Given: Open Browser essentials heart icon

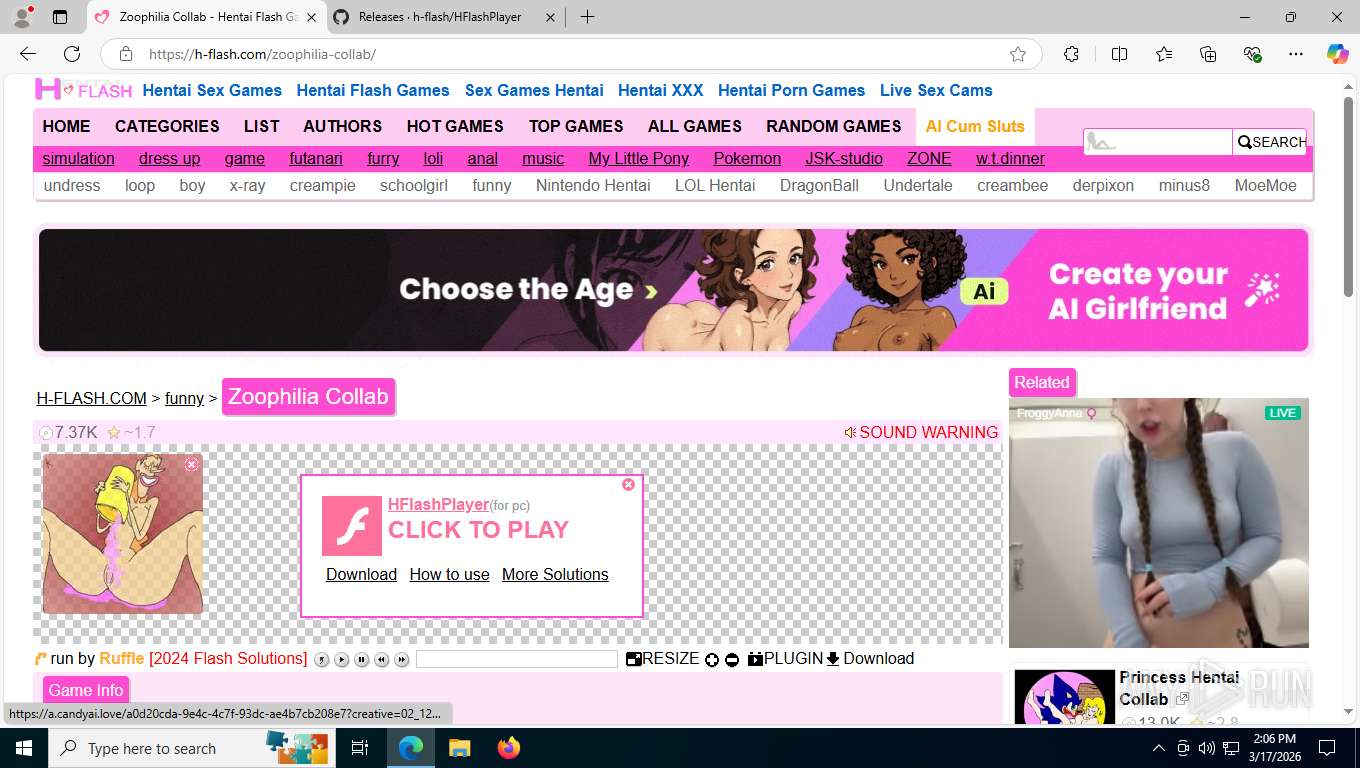Looking at the screenshot, I should (x=1252, y=54).
